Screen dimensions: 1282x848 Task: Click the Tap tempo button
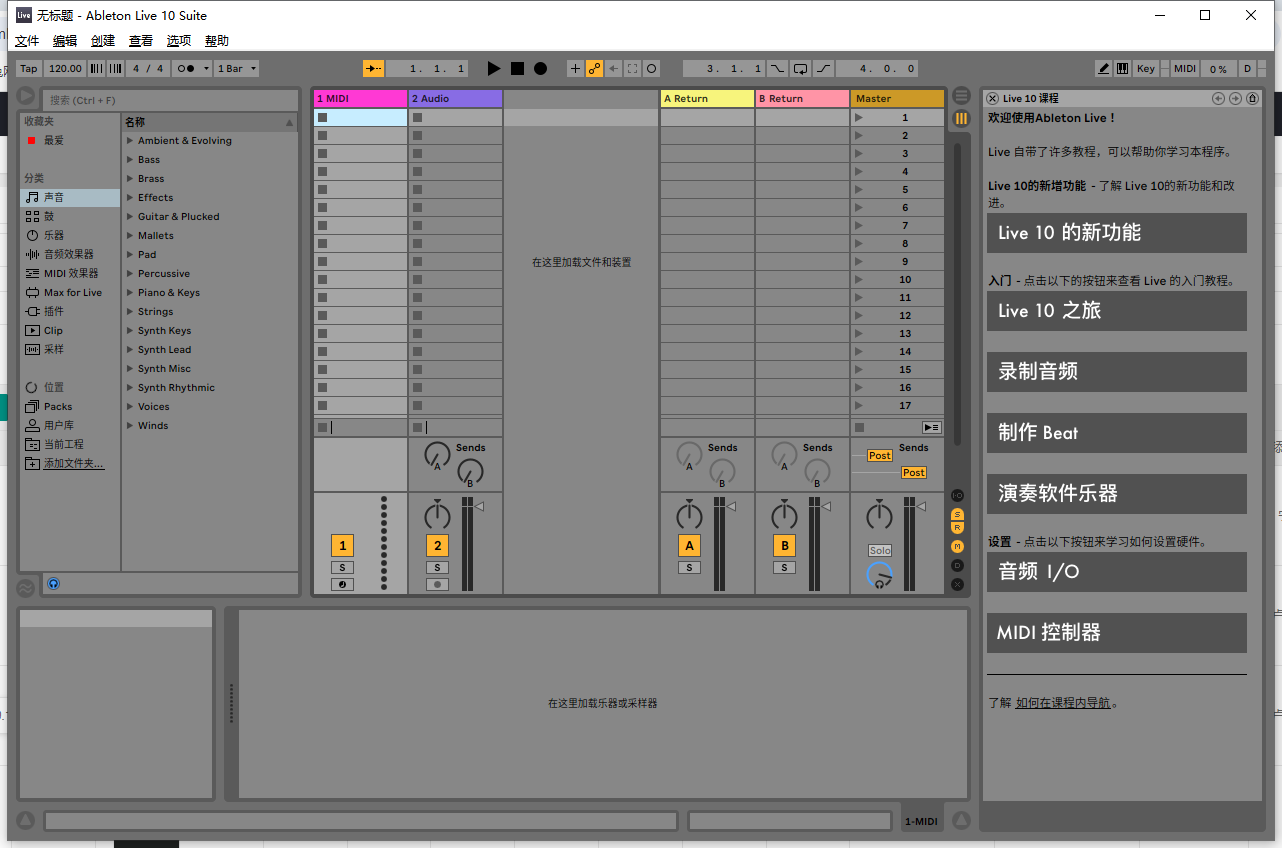[29, 68]
